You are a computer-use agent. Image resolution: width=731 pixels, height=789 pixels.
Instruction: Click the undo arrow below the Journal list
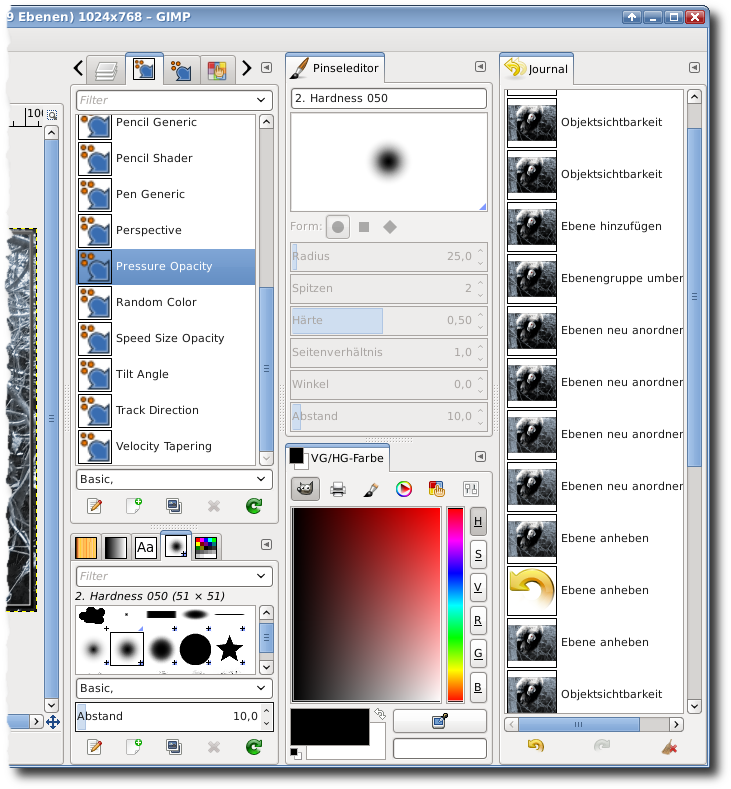coord(536,746)
